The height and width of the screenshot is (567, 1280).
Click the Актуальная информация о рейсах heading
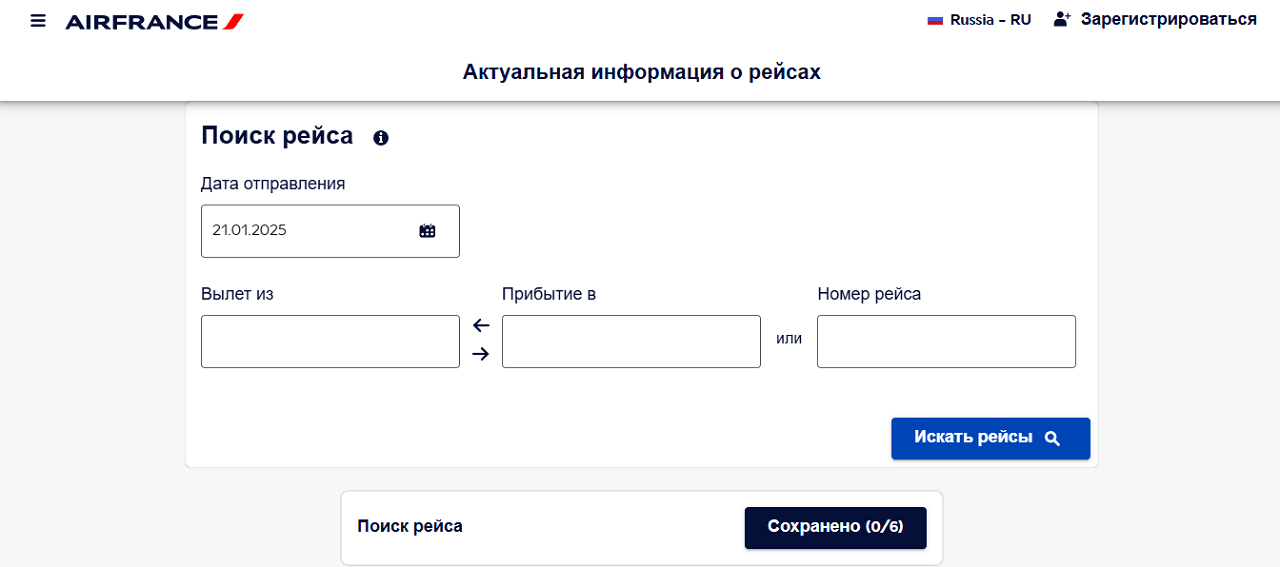click(x=641, y=72)
